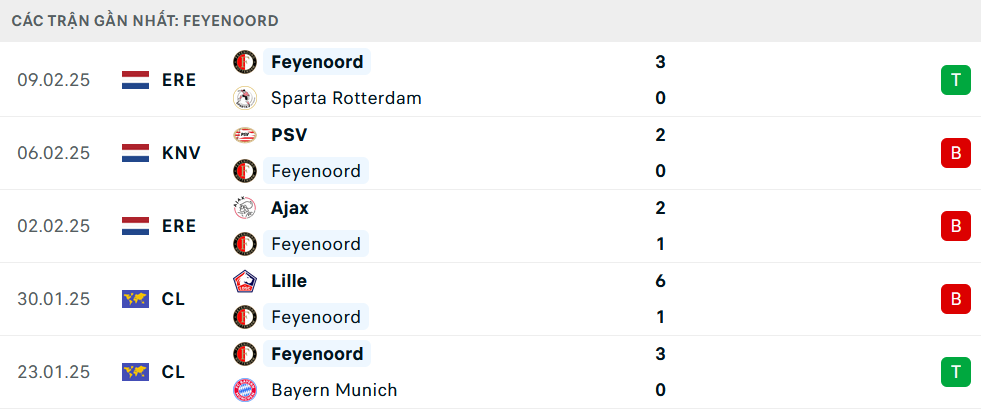
Task: Click the PSV club logo
Action: point(244,135)
